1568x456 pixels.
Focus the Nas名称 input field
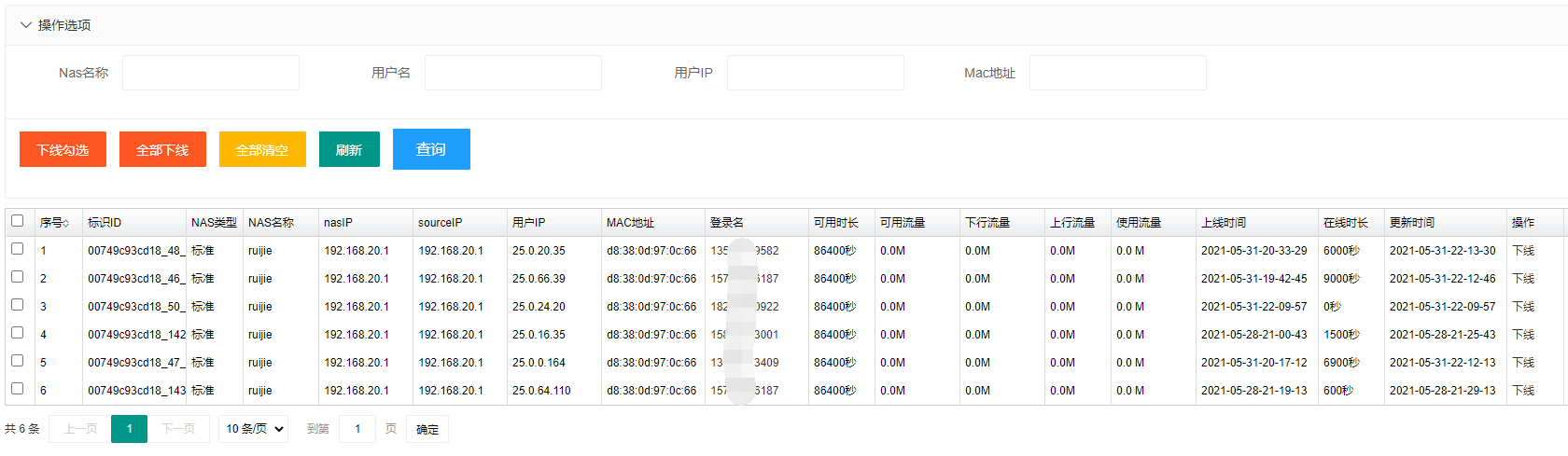pyautogui.click(x=211, y=73)
